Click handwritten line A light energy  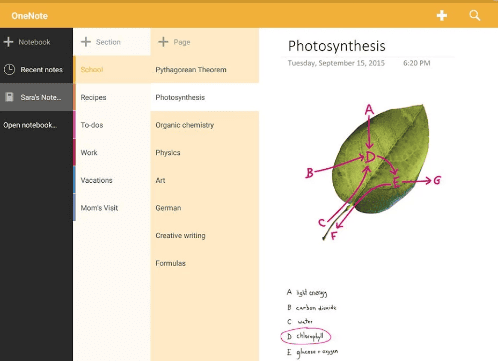[x=307, y=293]
